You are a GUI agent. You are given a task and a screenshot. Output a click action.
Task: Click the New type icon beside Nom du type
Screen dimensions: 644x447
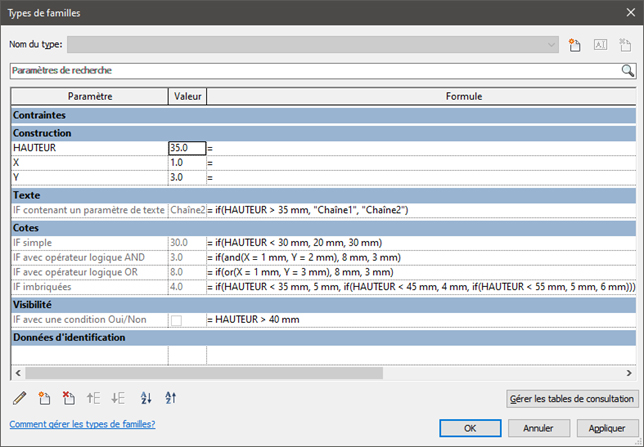pyautogui.click(x=575, y=45)
